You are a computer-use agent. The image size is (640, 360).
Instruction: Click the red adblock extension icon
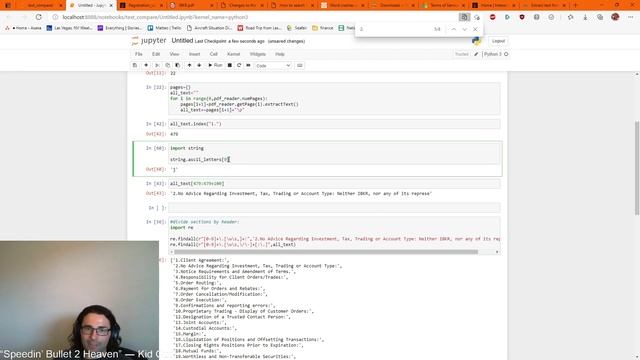[492, 17]
